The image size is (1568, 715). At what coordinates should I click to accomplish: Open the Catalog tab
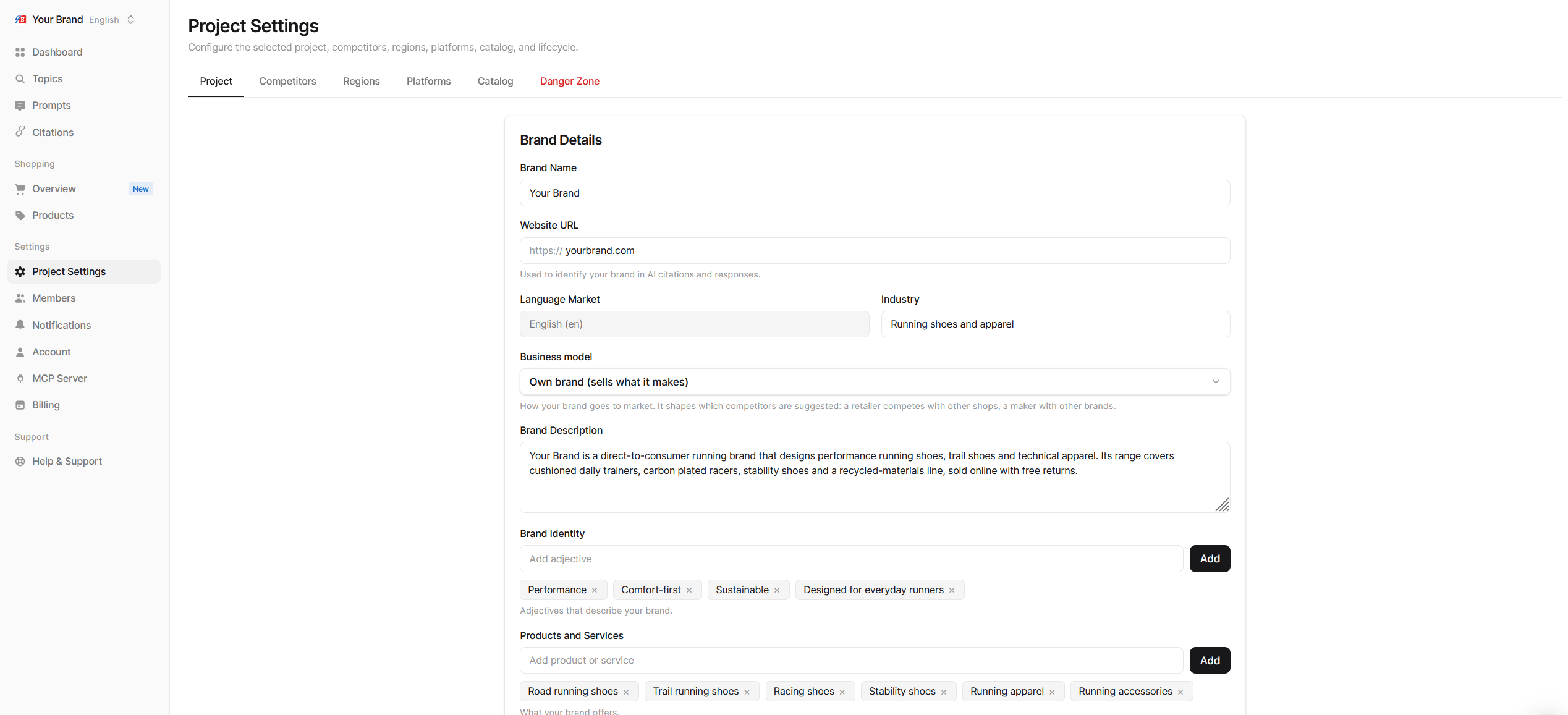(x=495, y=81)
